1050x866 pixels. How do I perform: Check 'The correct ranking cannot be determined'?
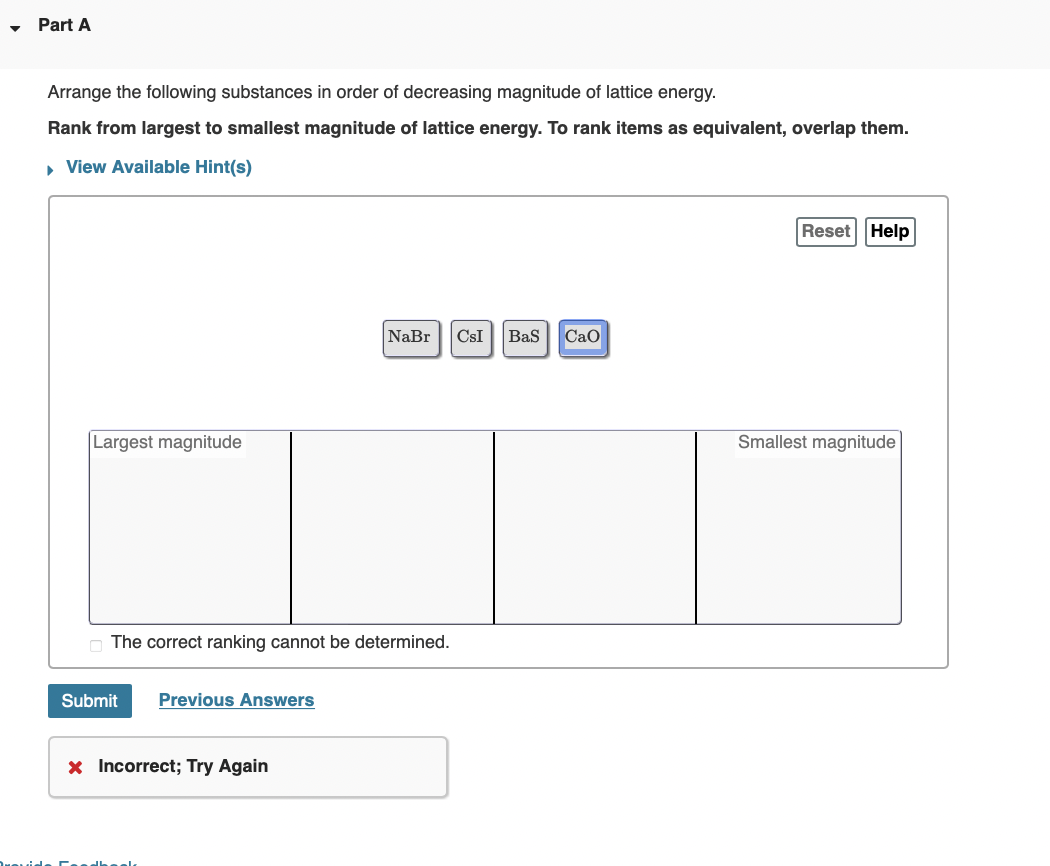(95, 645)
